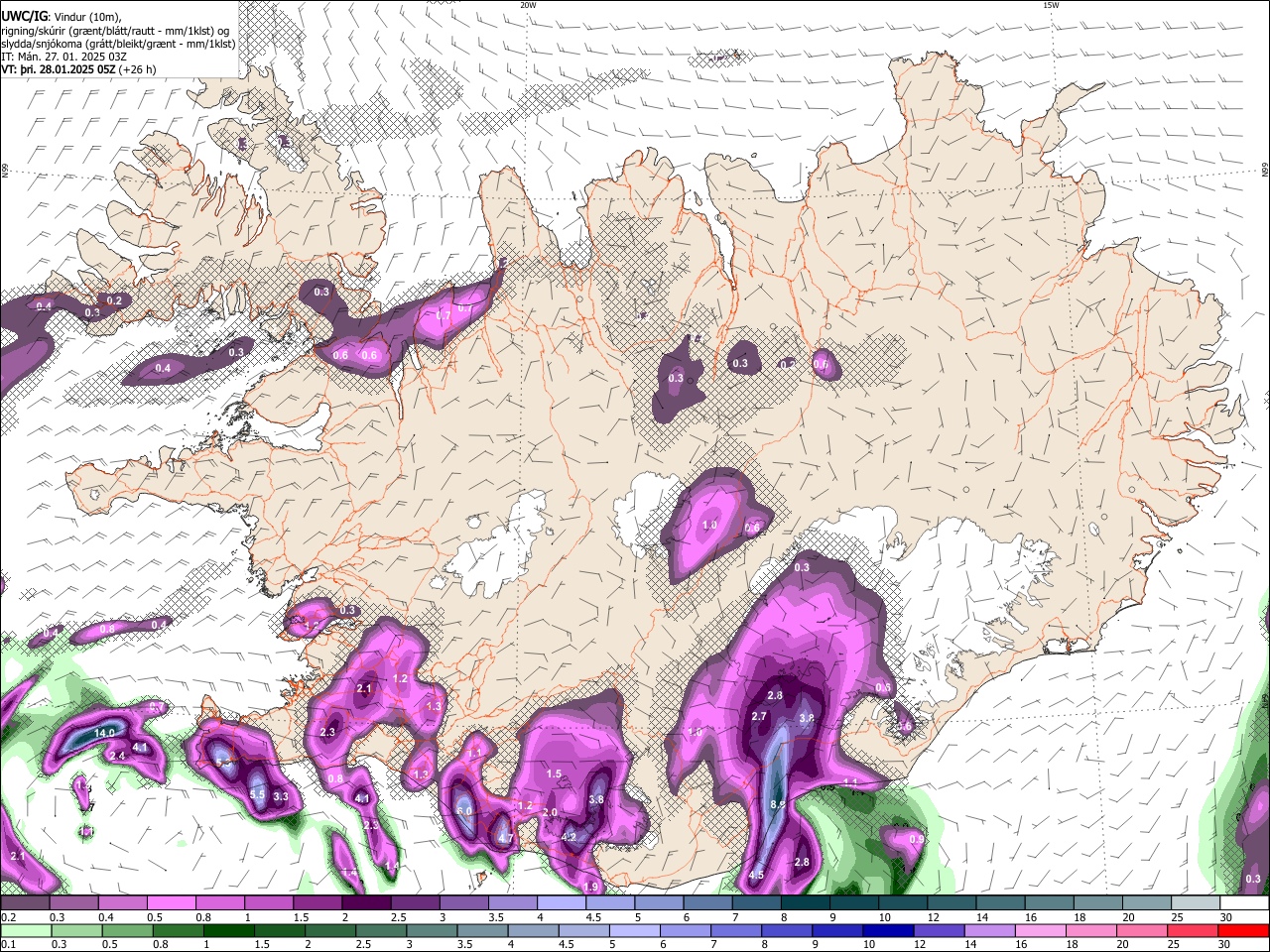Screen dimensions: 1270x952
Task: Pick the pale grey 25–30 swatch in upper legend
Action: pos(1196,903)
